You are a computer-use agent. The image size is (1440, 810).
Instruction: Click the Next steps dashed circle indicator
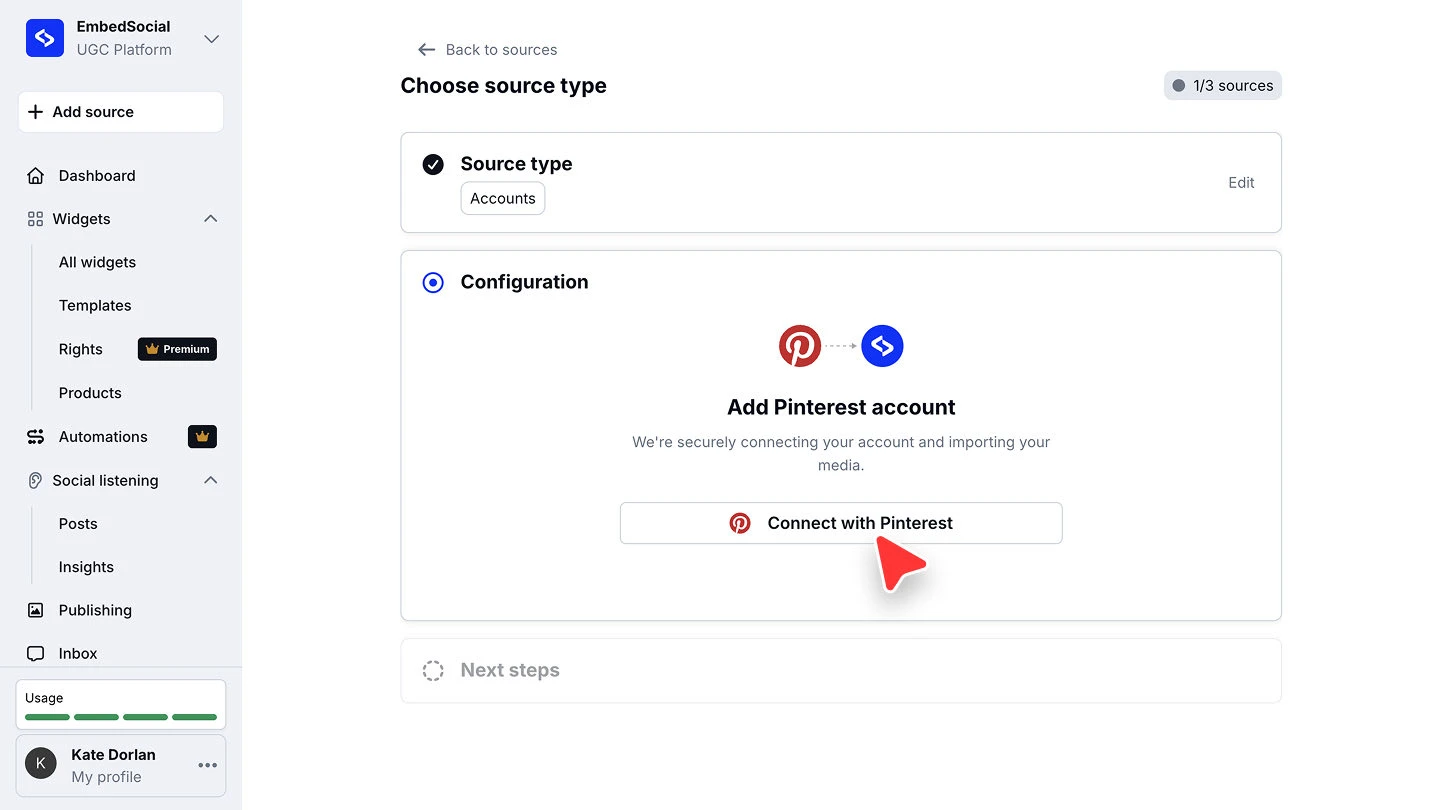point(433,671)
